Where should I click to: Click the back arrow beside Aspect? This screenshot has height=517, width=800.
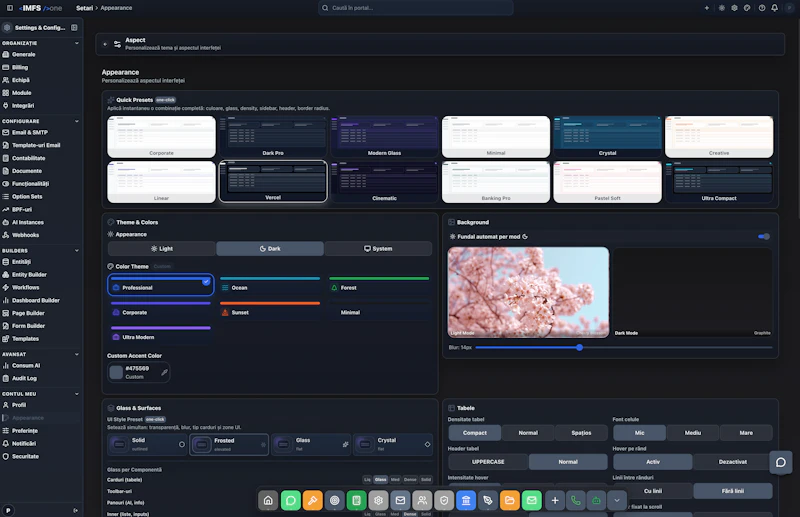(105, 44)
